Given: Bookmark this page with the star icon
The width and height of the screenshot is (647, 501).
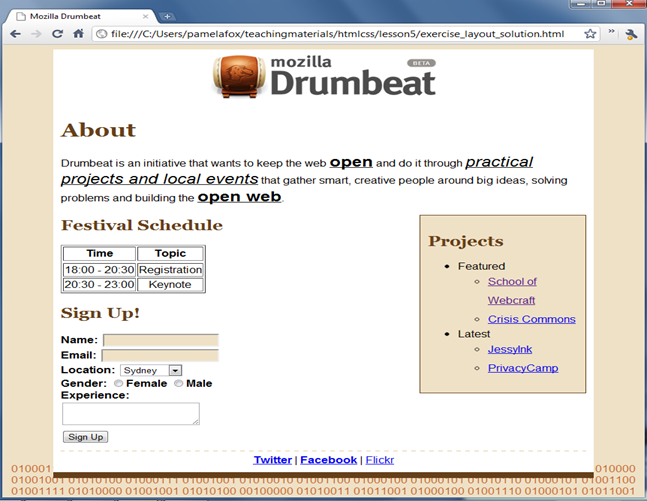Looking at the screenshot, I should tap(590, 34).
